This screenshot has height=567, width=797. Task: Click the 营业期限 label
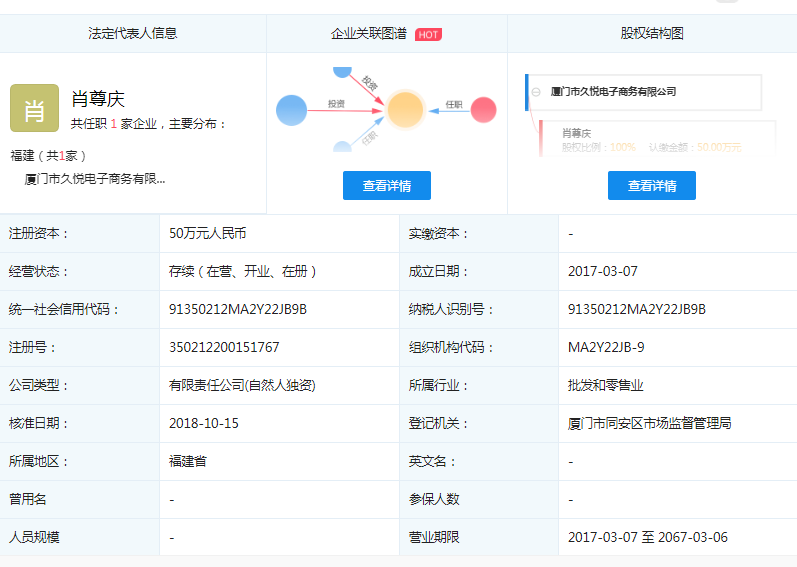coord(434,537)
